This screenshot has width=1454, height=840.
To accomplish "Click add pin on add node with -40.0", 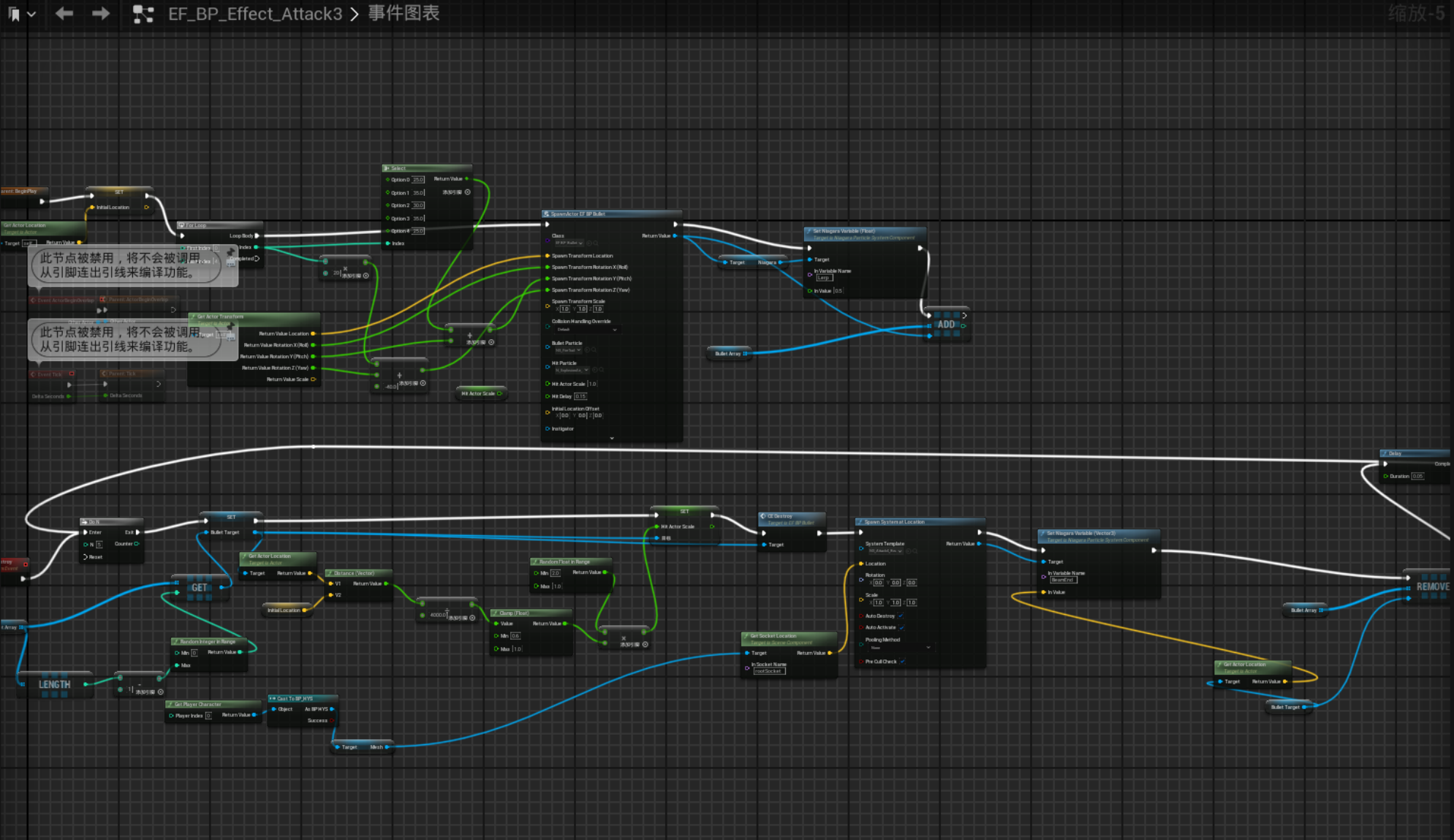I will (413, 383).
